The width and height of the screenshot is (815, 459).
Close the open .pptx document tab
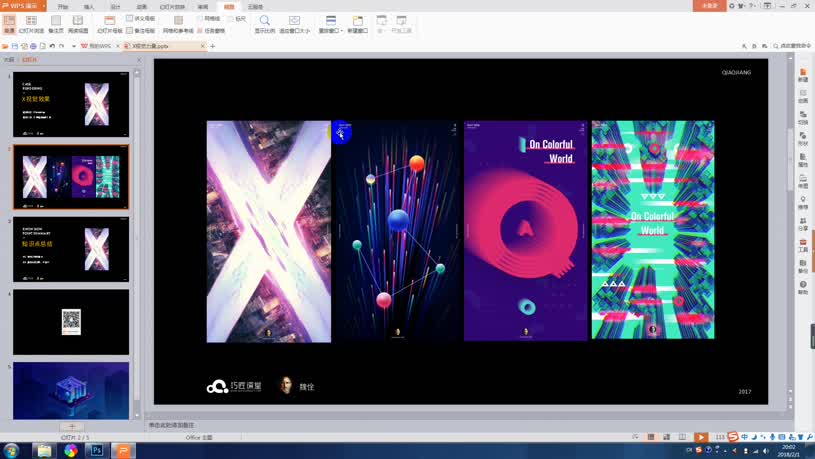click(203, 46)
